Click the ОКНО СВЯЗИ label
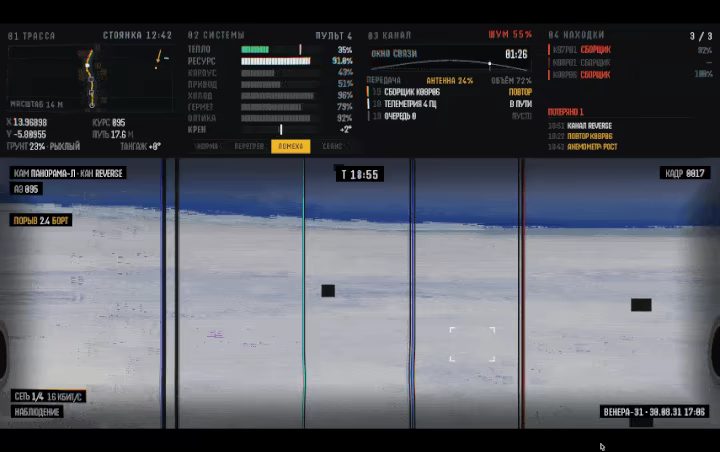Image resolution: width=720 pixels, height=452 pixels. 394,54
